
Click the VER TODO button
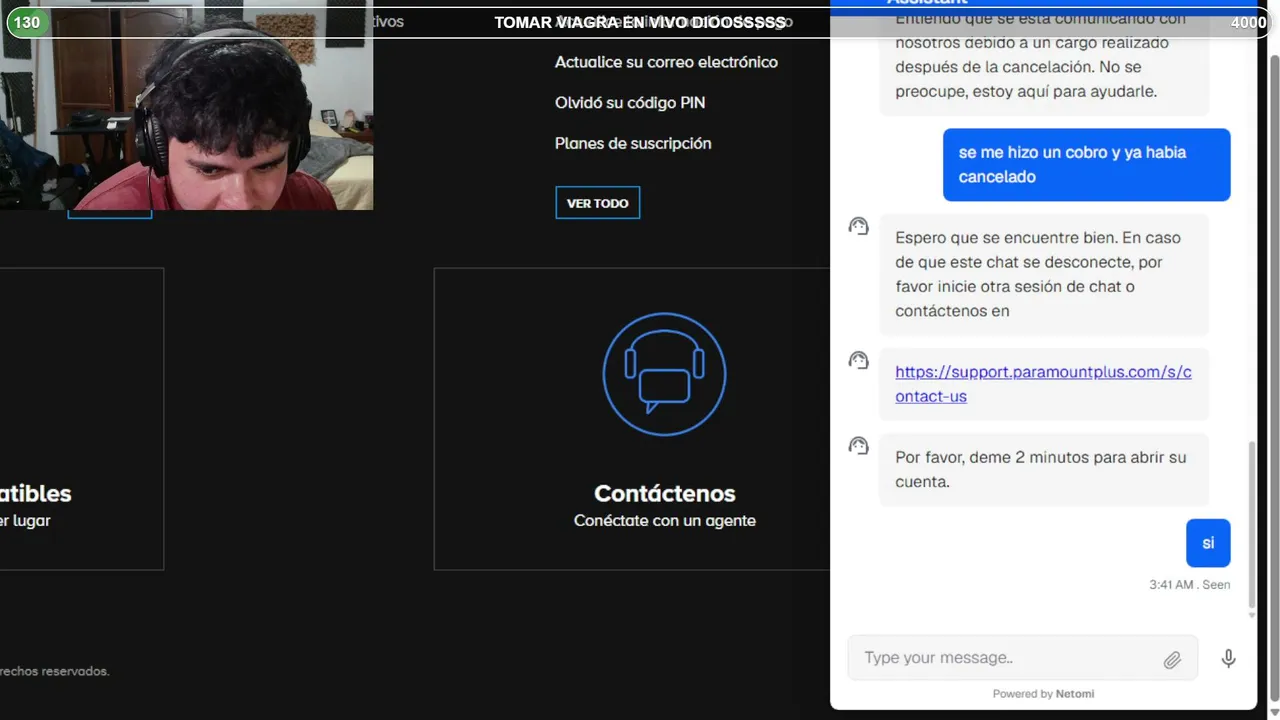click(598, 203)
